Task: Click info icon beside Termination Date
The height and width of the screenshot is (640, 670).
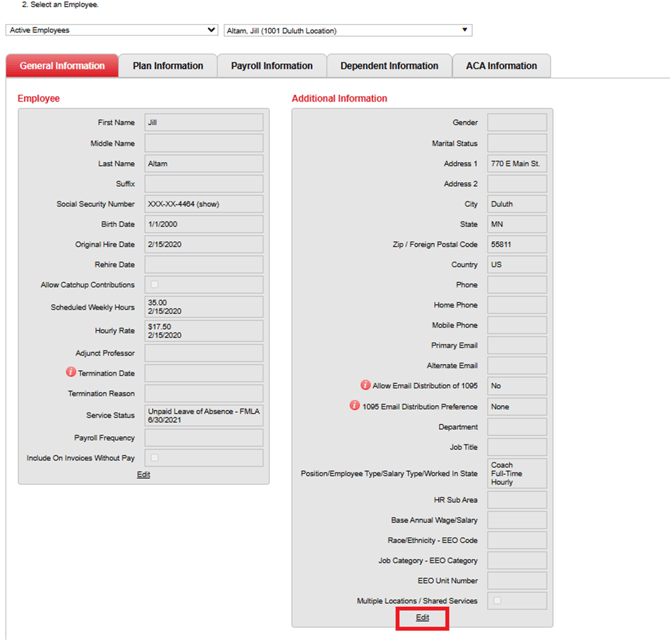Action: tap(71, 372)
